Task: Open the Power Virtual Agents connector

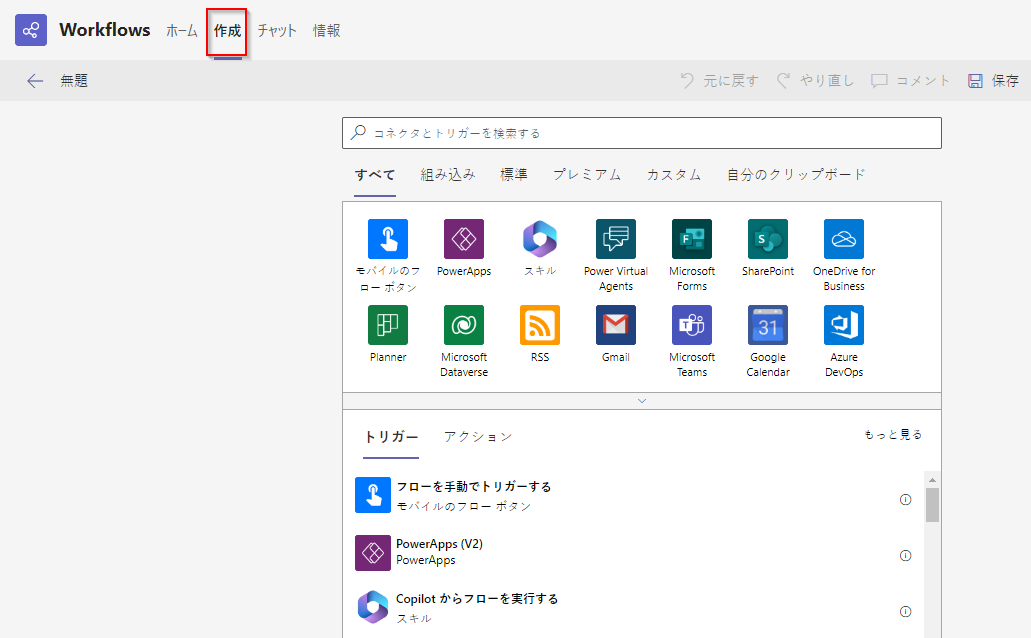Action: (615, 240)
